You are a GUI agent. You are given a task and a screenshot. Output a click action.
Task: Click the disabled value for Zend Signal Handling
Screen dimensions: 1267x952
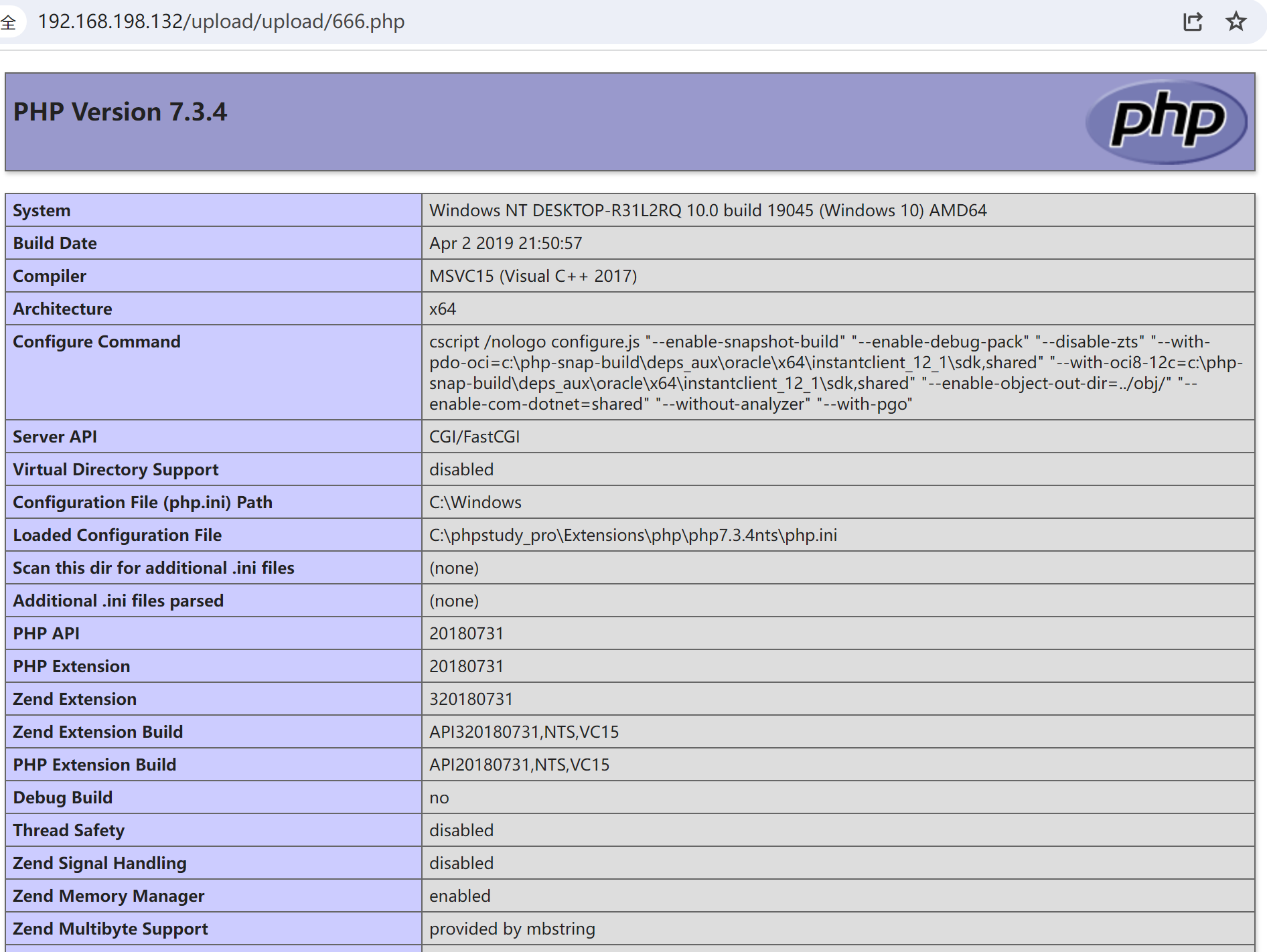[x=461, y=863]
